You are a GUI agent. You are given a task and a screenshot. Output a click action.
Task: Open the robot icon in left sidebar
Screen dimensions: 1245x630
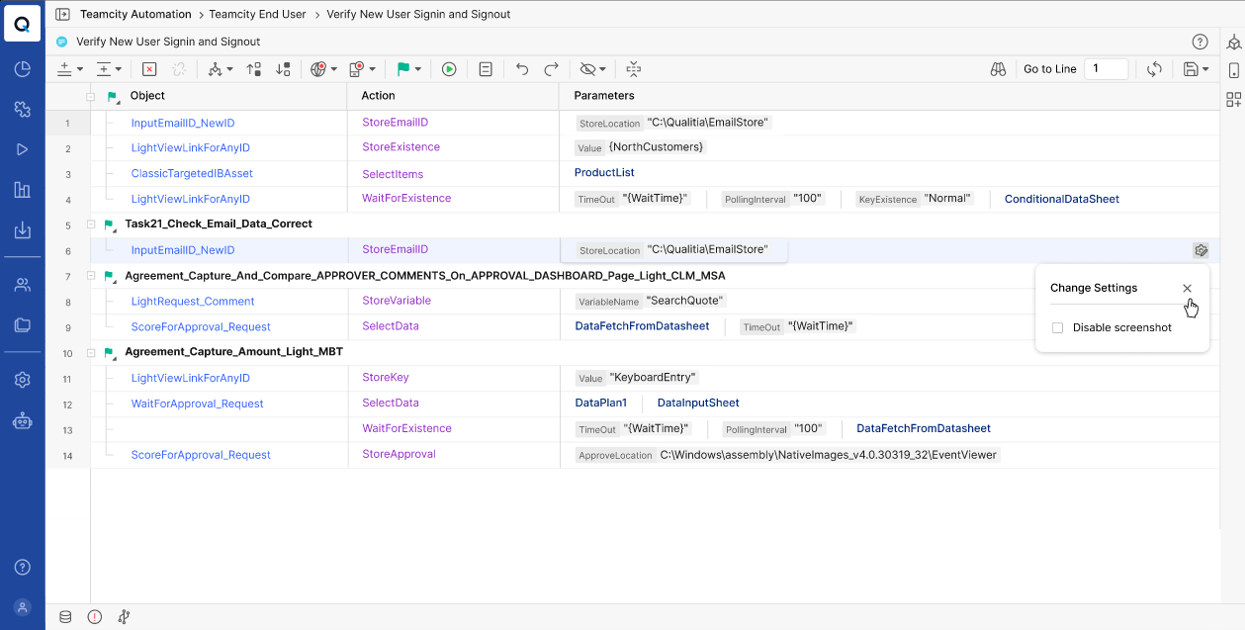(22, 421)
